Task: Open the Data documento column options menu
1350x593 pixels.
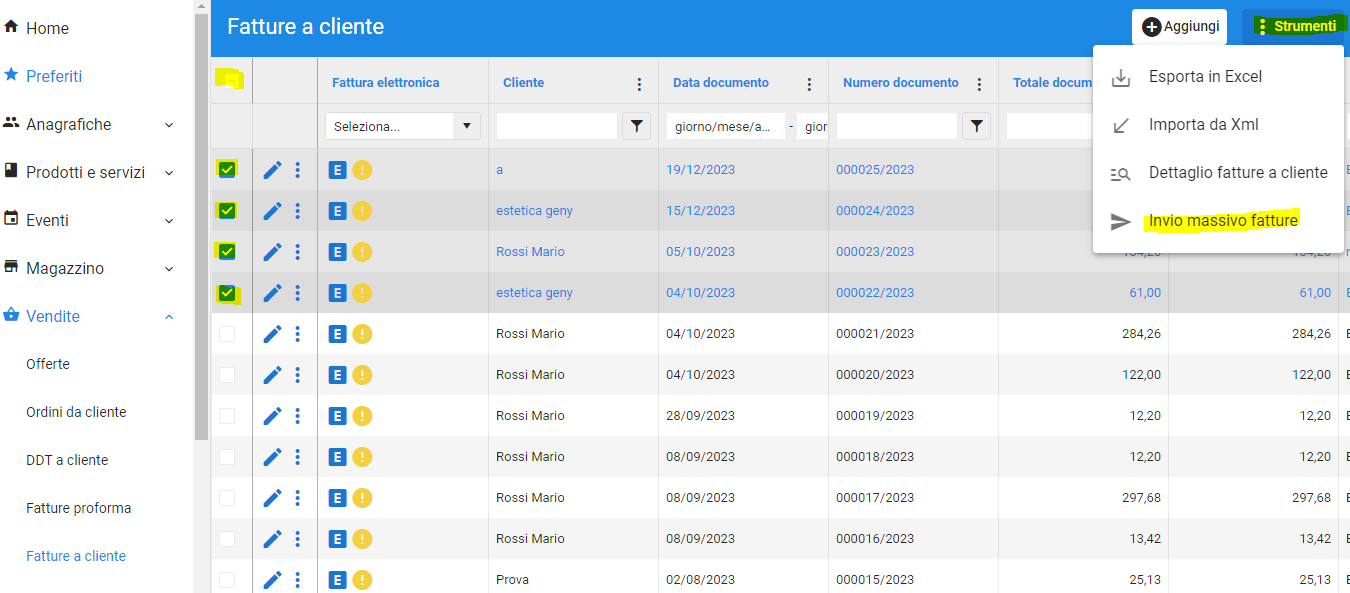Action: pyautogui.click(x=809, y=84)
